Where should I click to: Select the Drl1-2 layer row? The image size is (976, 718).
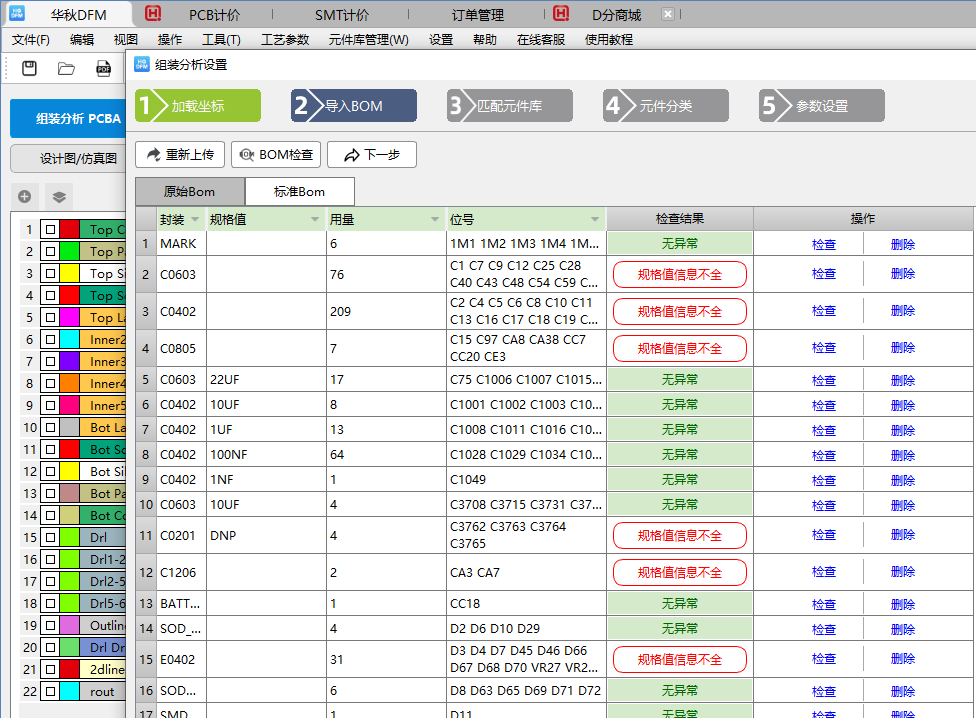click(x=73, y=559)
